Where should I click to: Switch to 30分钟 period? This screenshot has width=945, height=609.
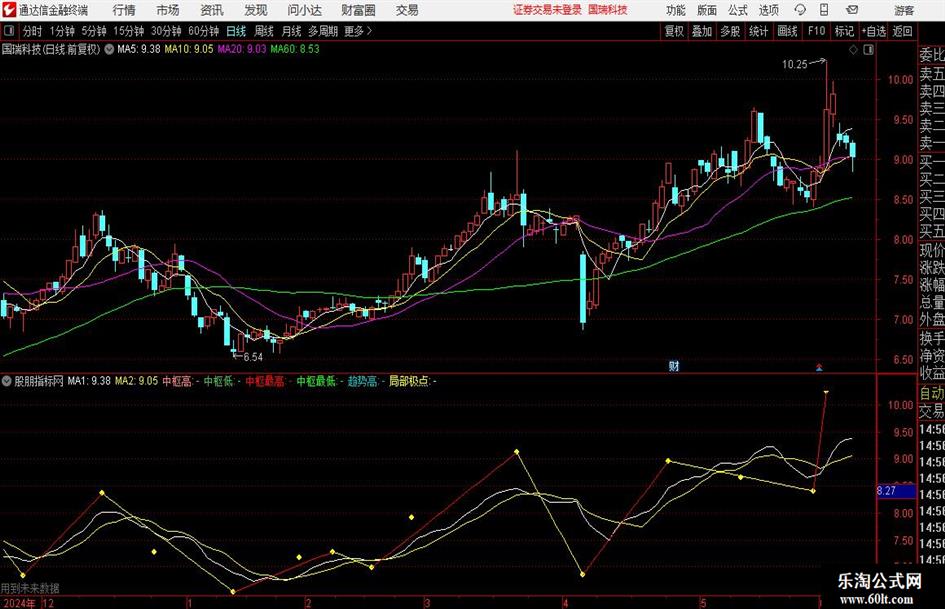[166, 31]
